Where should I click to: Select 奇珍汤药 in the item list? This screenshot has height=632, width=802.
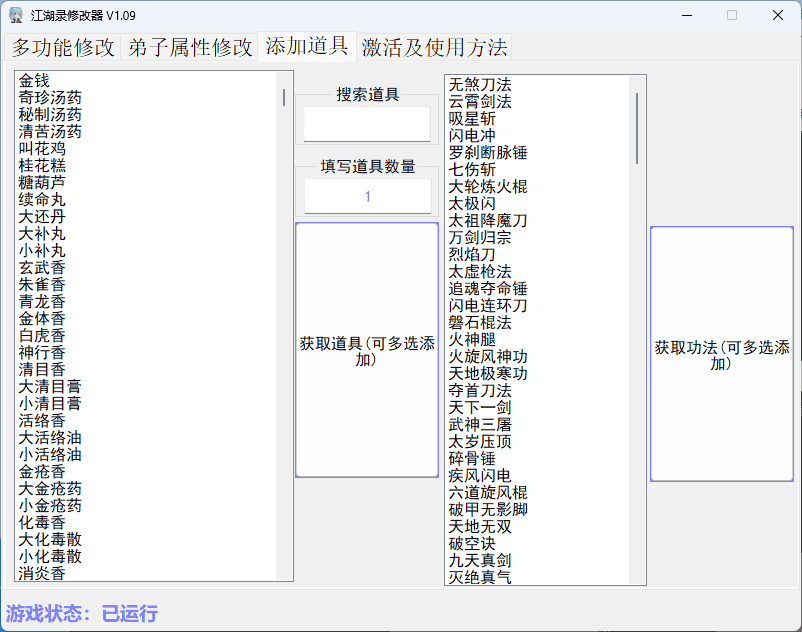click(x=50, y=97)
